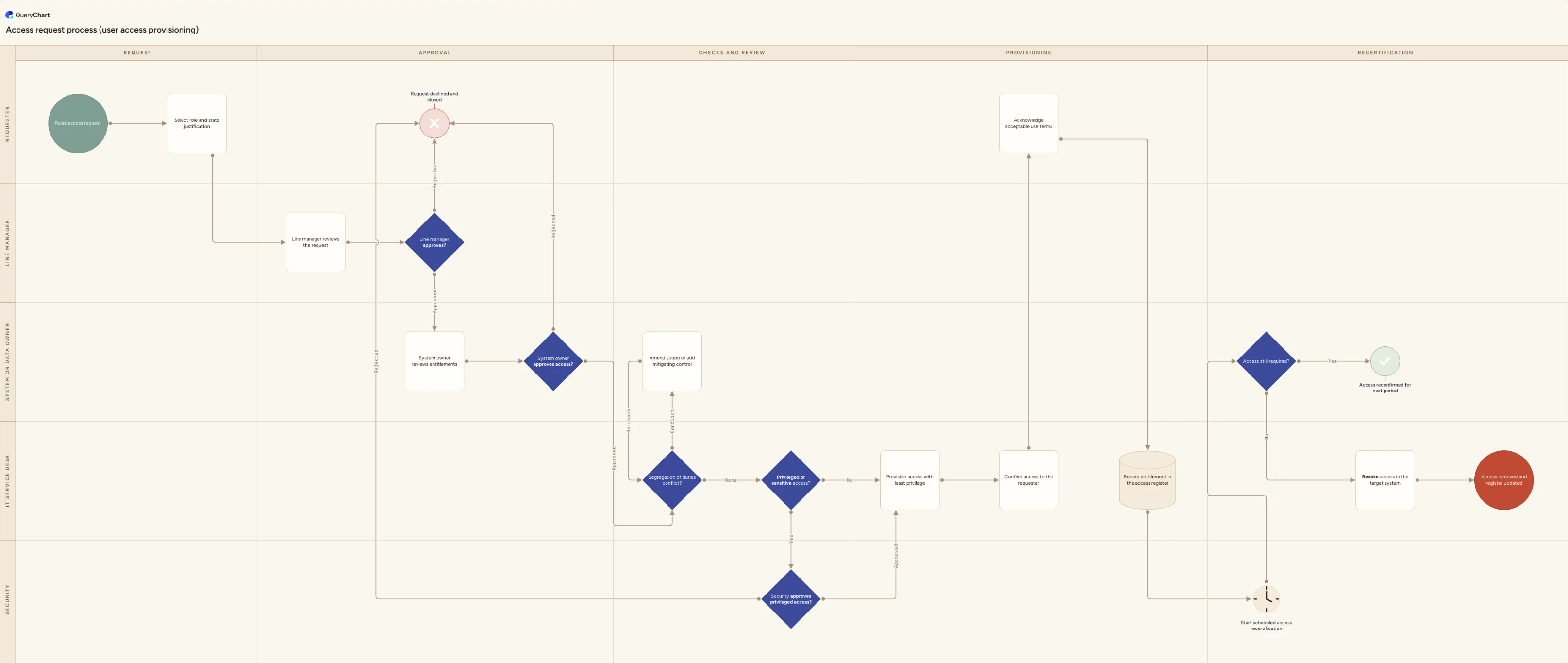Select 'Amend scope or add mitigating control' box
This screenshot has height=663, width=1568.
pos(672,361)
